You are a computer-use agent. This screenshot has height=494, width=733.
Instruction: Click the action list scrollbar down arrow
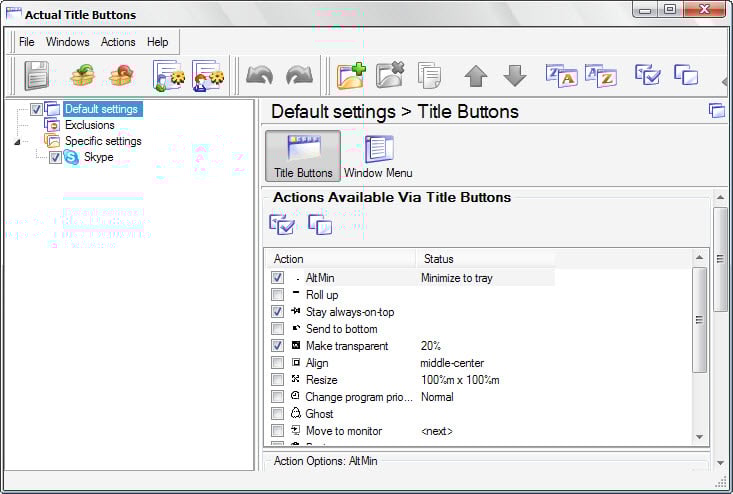(x=699, y=437)
